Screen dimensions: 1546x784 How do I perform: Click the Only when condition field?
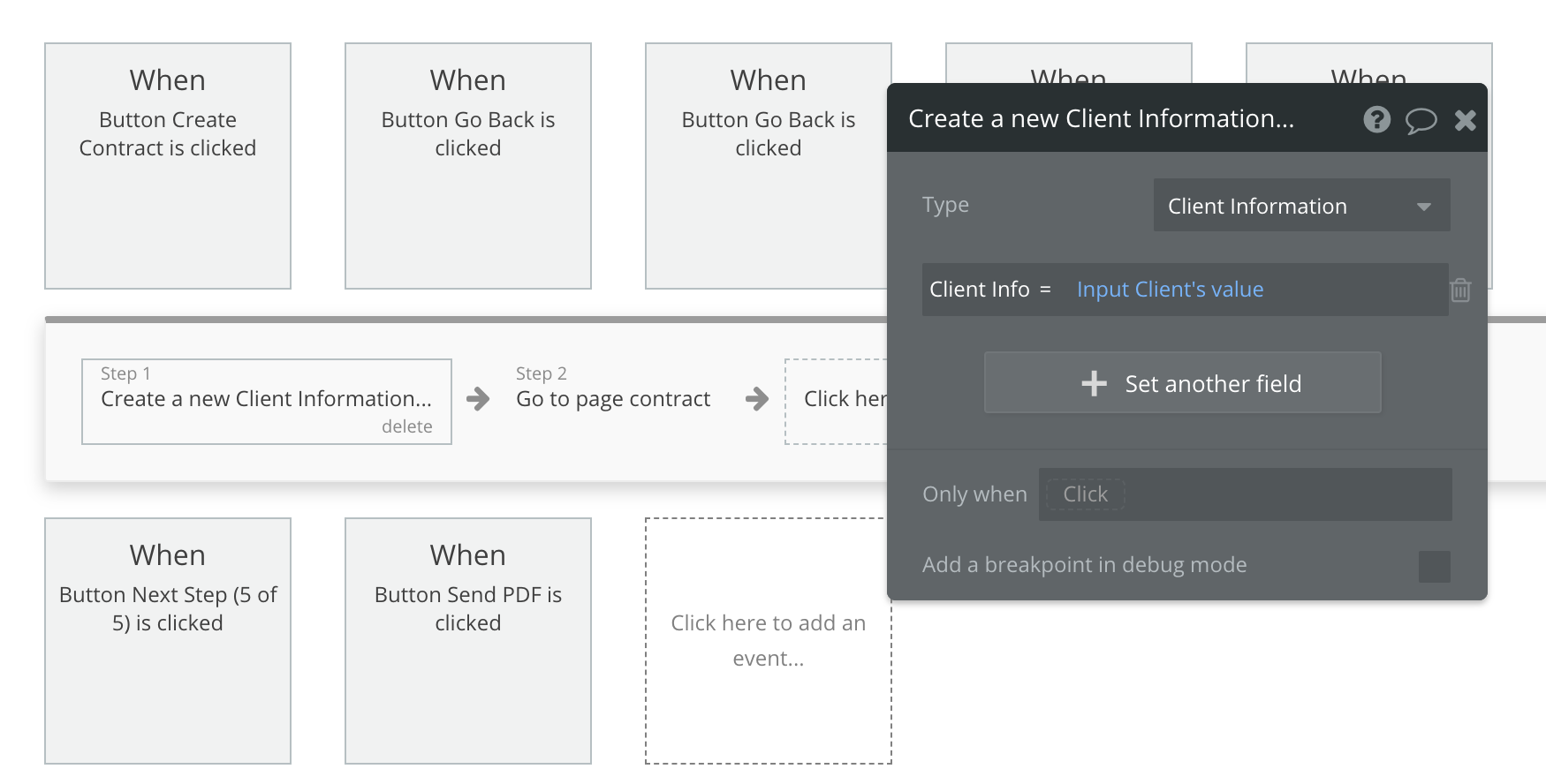[x=1244, y=494]
